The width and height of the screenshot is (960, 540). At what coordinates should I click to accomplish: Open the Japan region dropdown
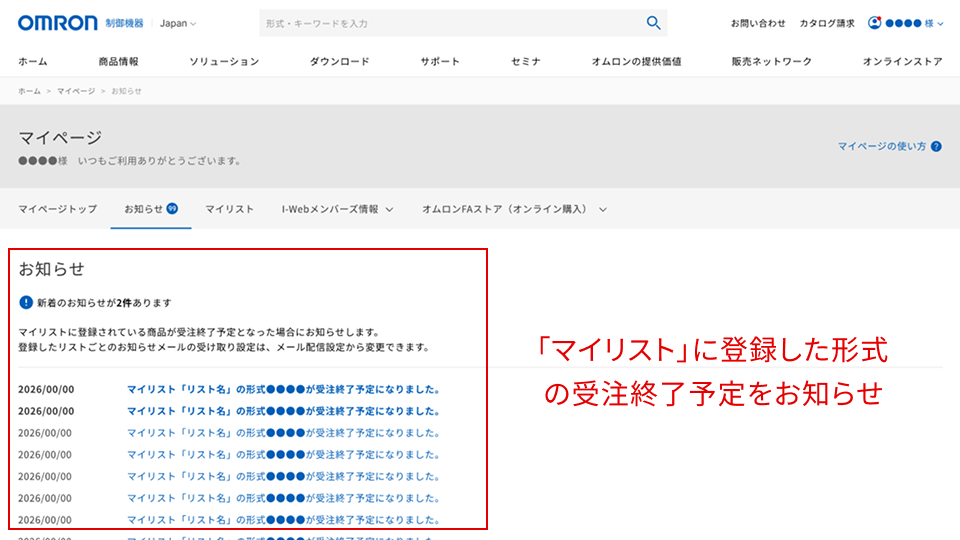click(178, 23)
